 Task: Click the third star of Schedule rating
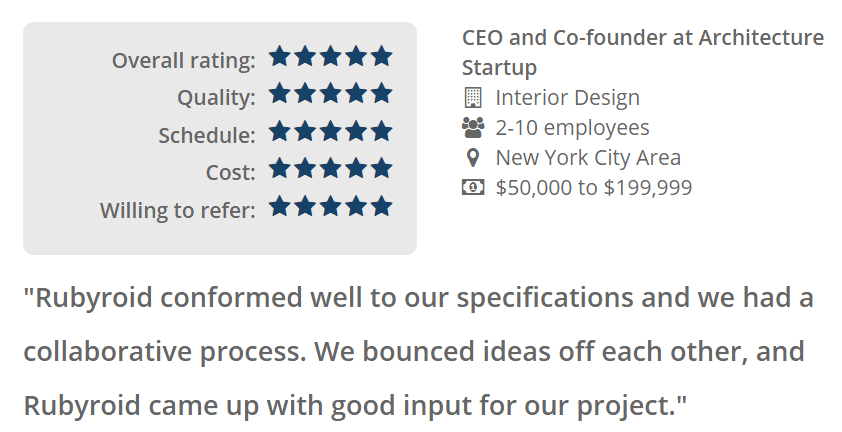coord(330,132)
